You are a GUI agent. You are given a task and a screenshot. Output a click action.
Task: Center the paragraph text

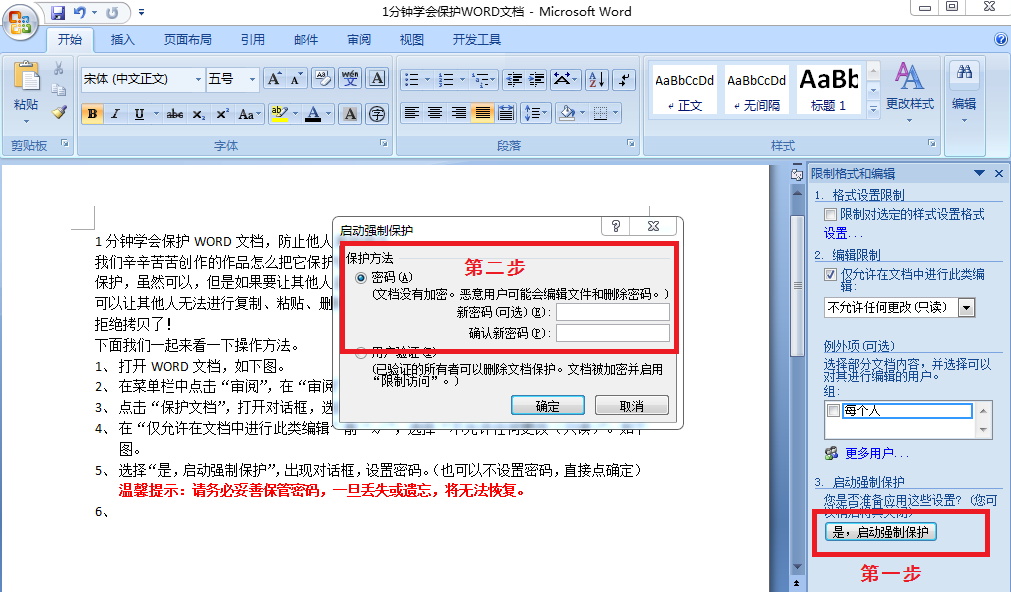(435, 113)
